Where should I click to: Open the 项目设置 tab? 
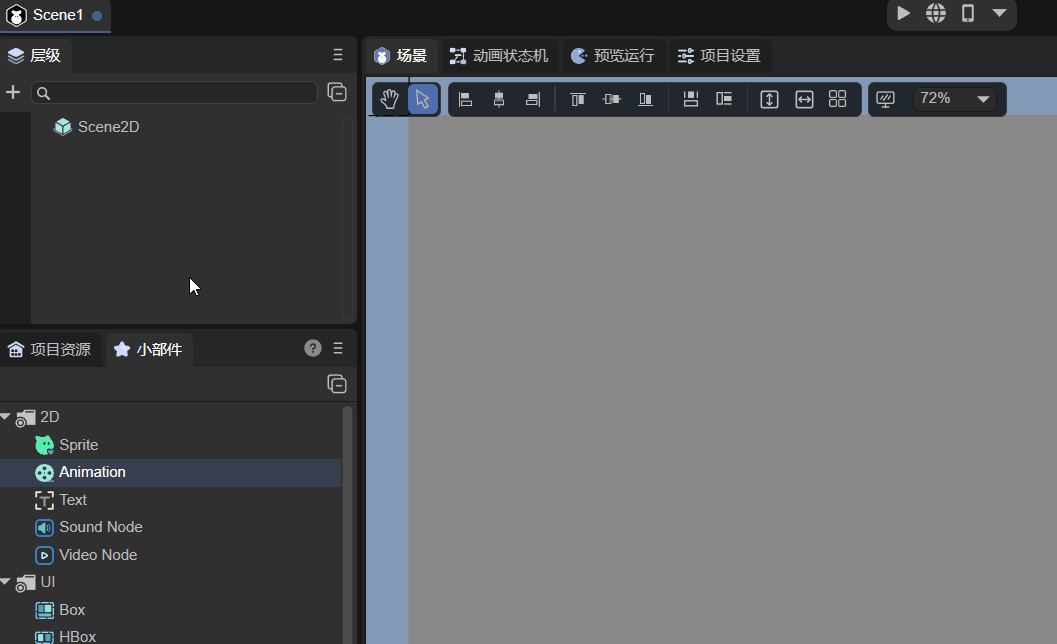719,56
